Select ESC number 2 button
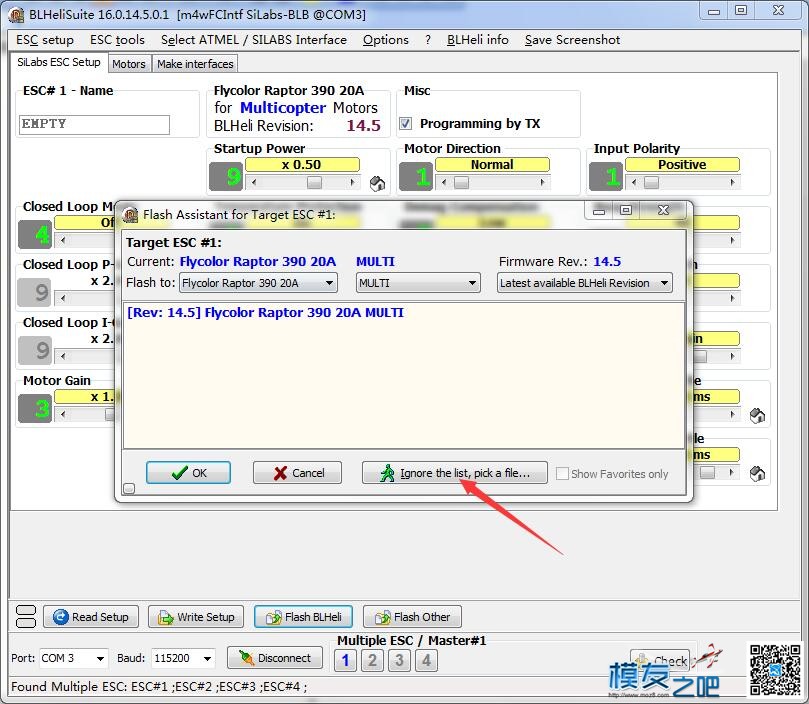This screenshot has width=809, height=704. pyautogui.click(x=373, y=660)
